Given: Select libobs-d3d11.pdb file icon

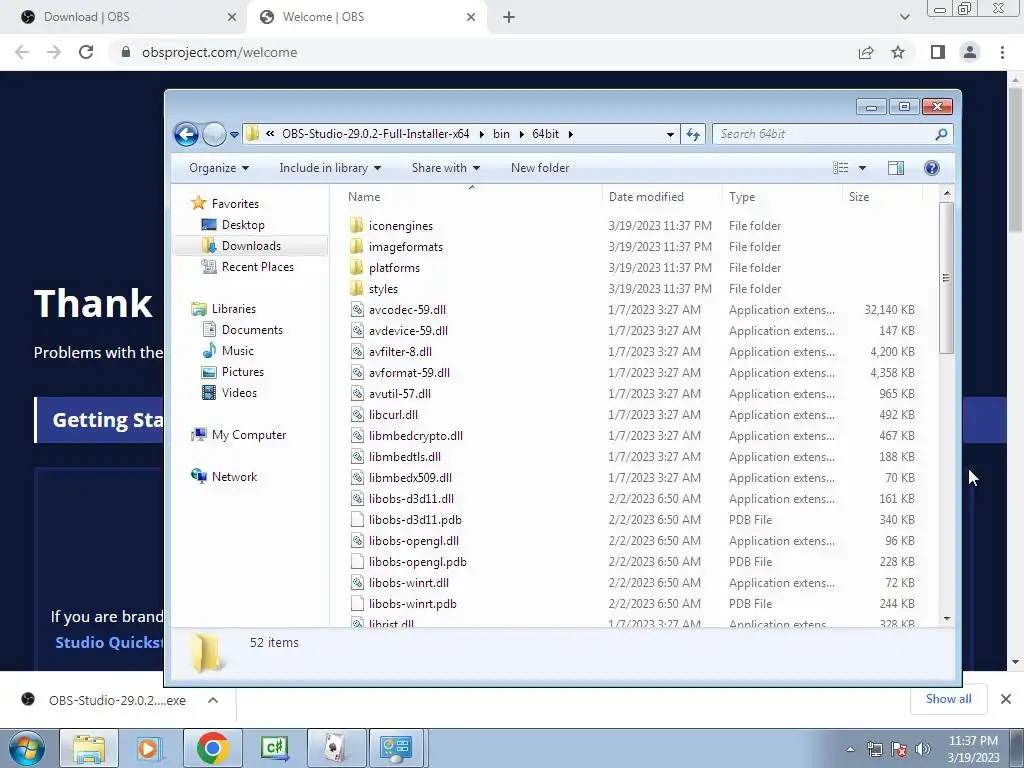Looking at the screenshot, I should pos(357,520).
